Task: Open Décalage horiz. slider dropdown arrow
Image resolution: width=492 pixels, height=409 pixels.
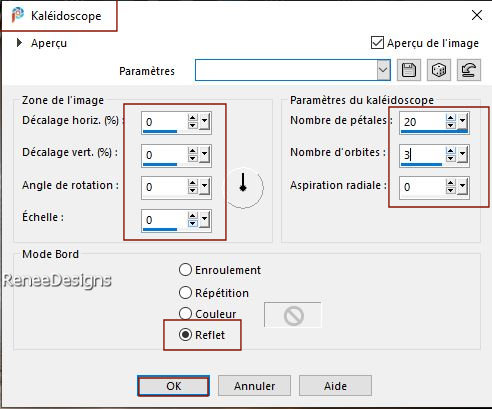Action: [x=204, y=122]
